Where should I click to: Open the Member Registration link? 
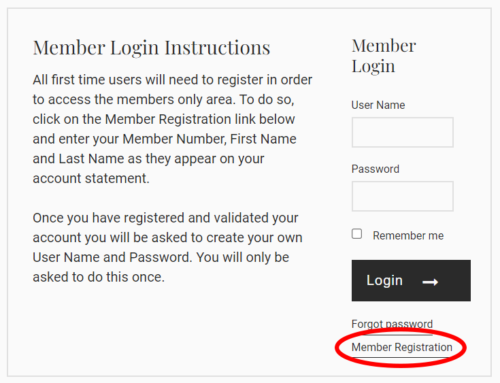(402, 347)
